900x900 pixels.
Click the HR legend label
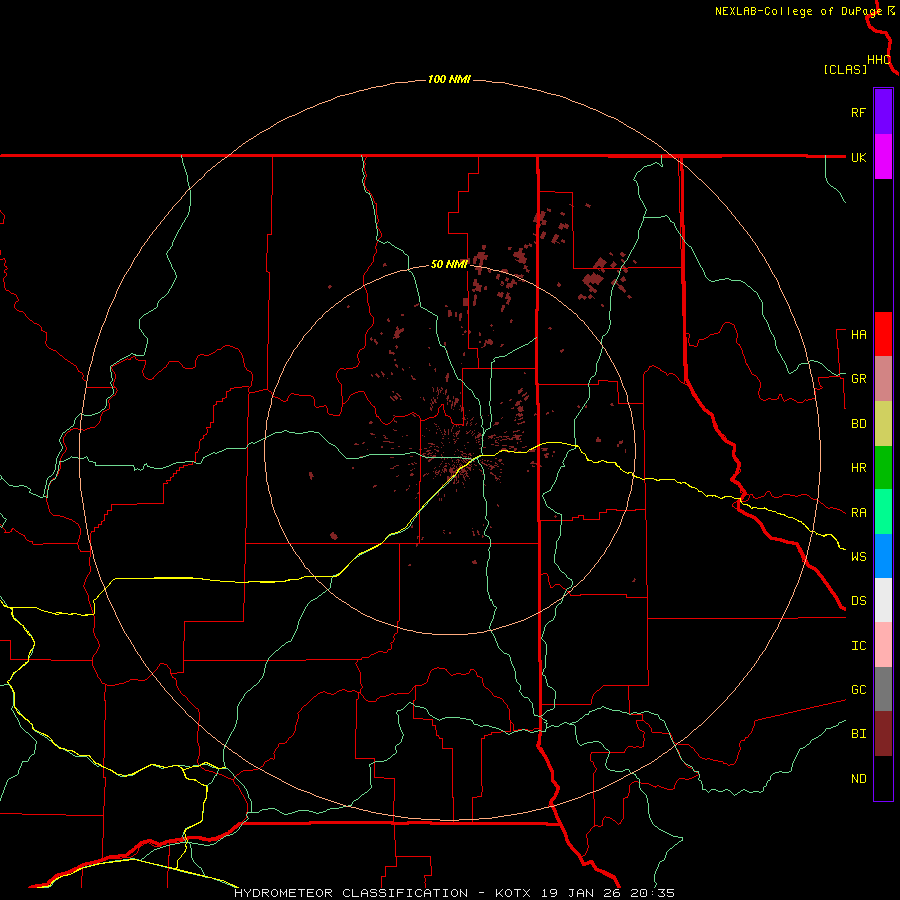click(858, 468)
